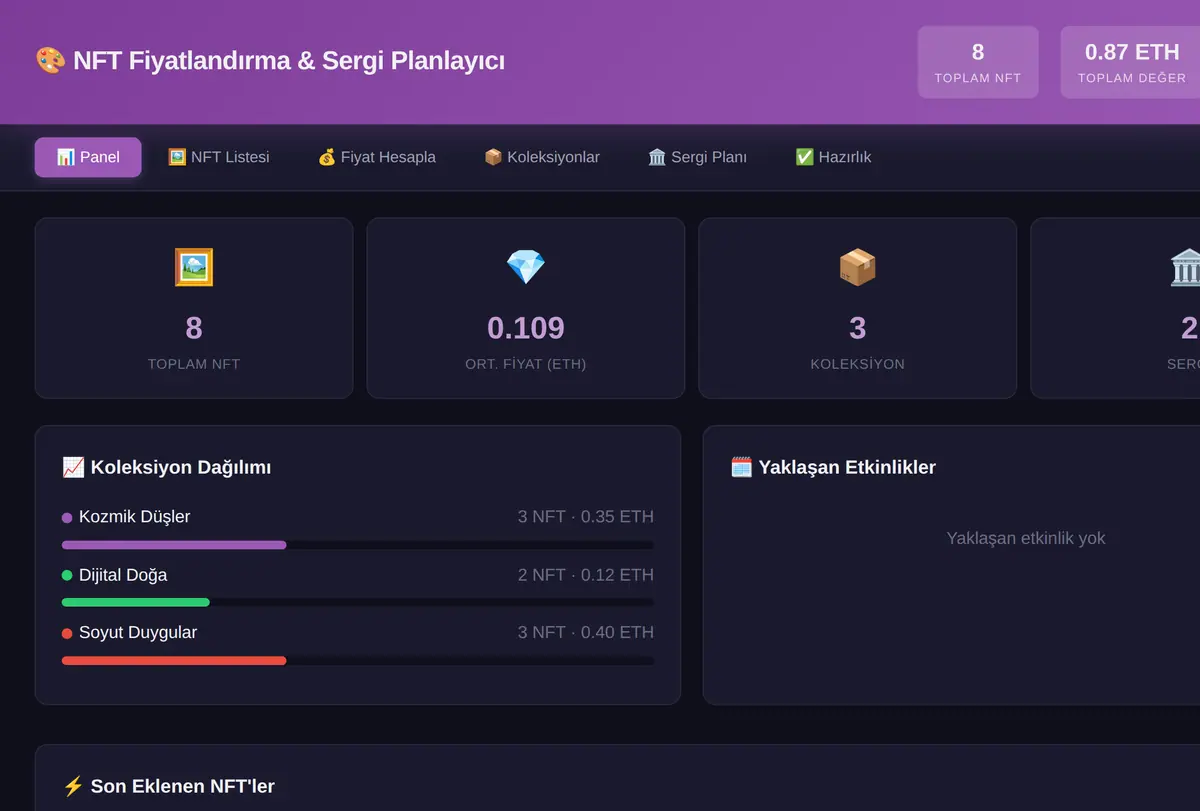The height and width of the screenshot is (811, 1200).
Task: Click the bank building icon in fourth card
Action: pos(1187,267)
